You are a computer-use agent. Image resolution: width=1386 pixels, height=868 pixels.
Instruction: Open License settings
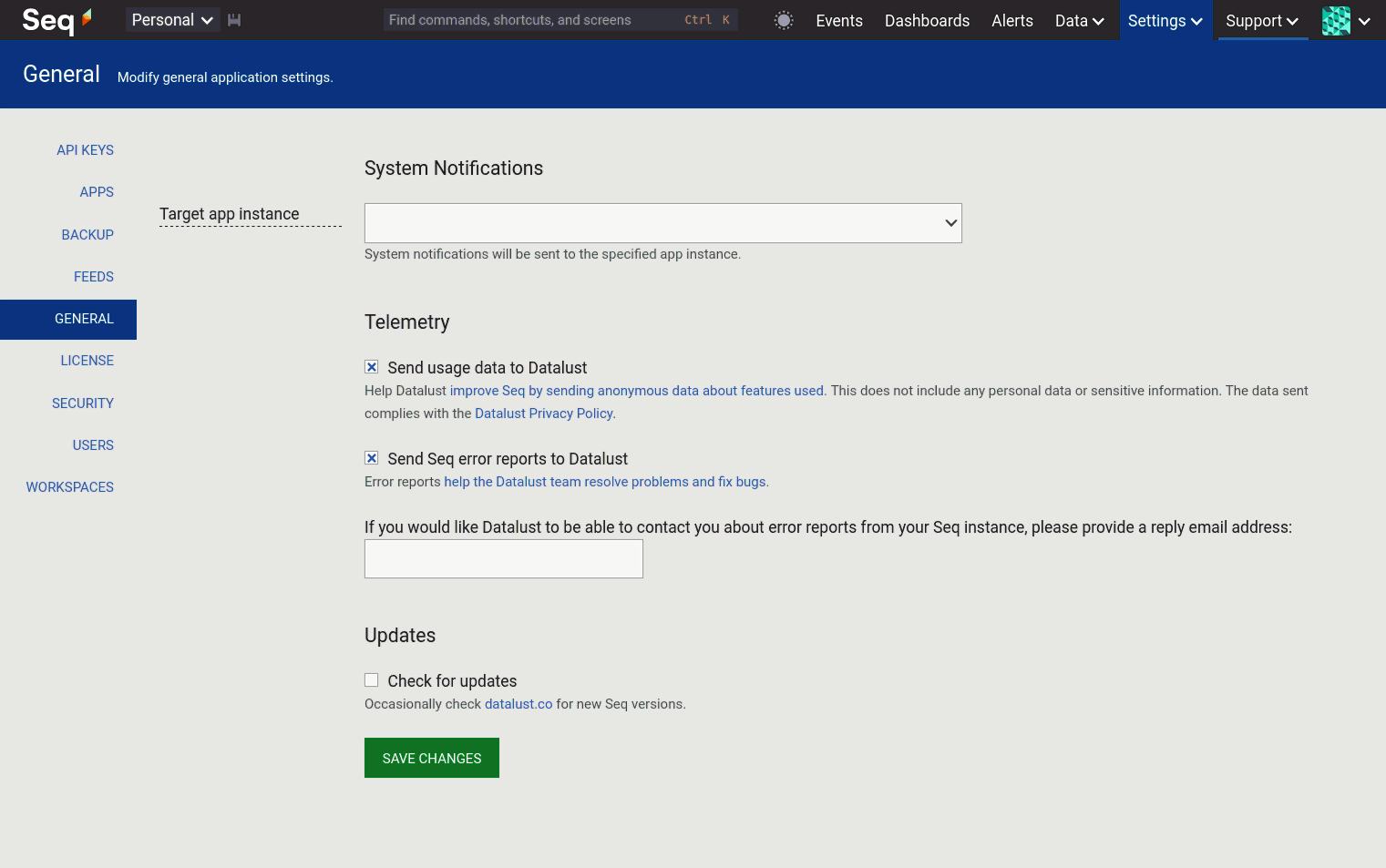[87, 361]
